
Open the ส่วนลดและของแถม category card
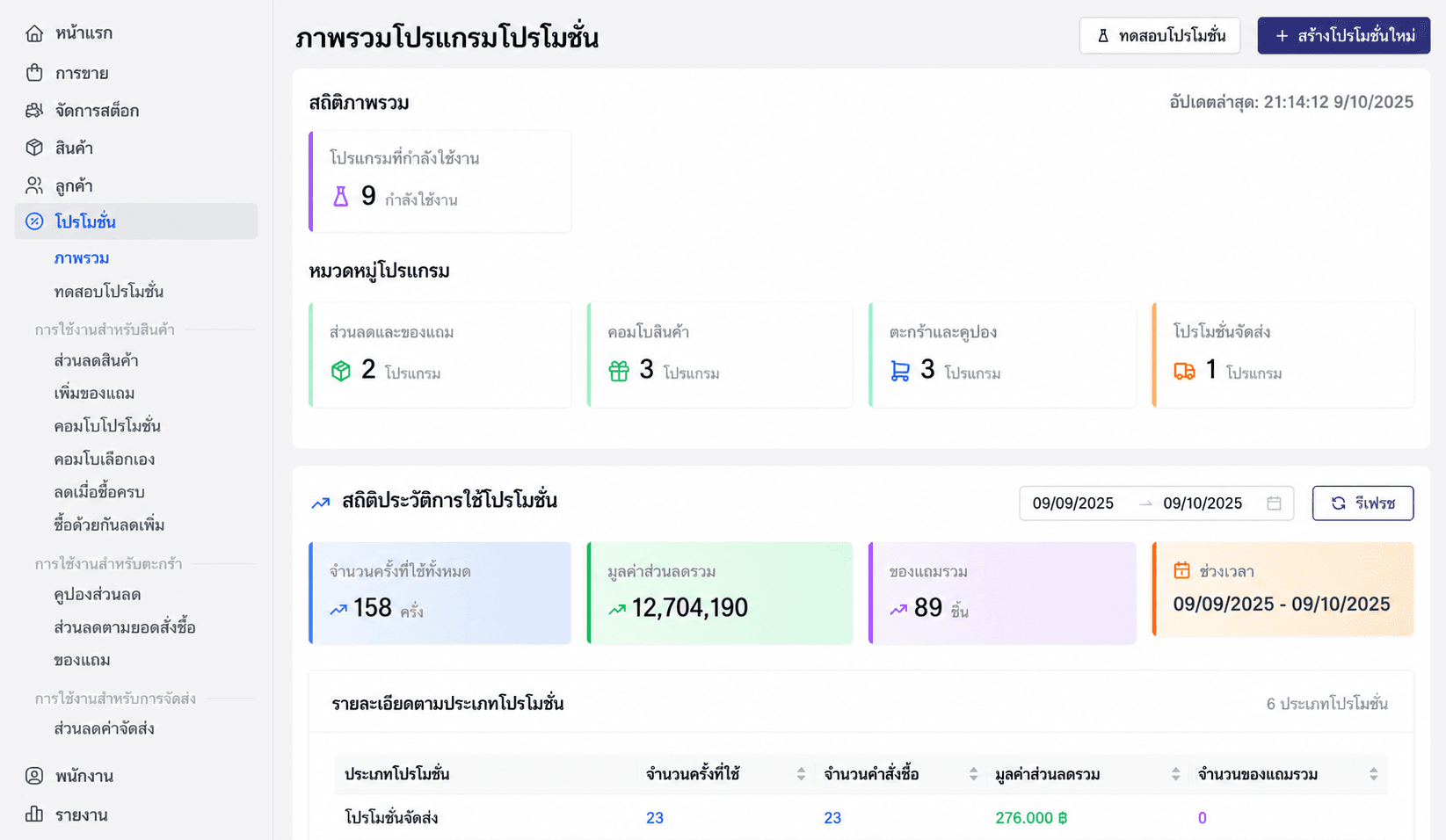(x=440, y=355)
